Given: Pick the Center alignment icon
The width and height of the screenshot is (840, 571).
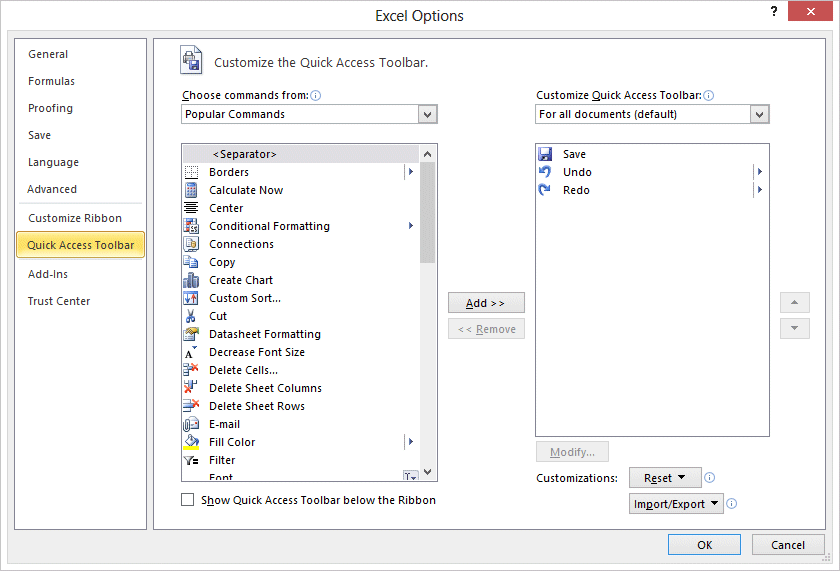Looking at the screenshot, I should pos(191,208).
